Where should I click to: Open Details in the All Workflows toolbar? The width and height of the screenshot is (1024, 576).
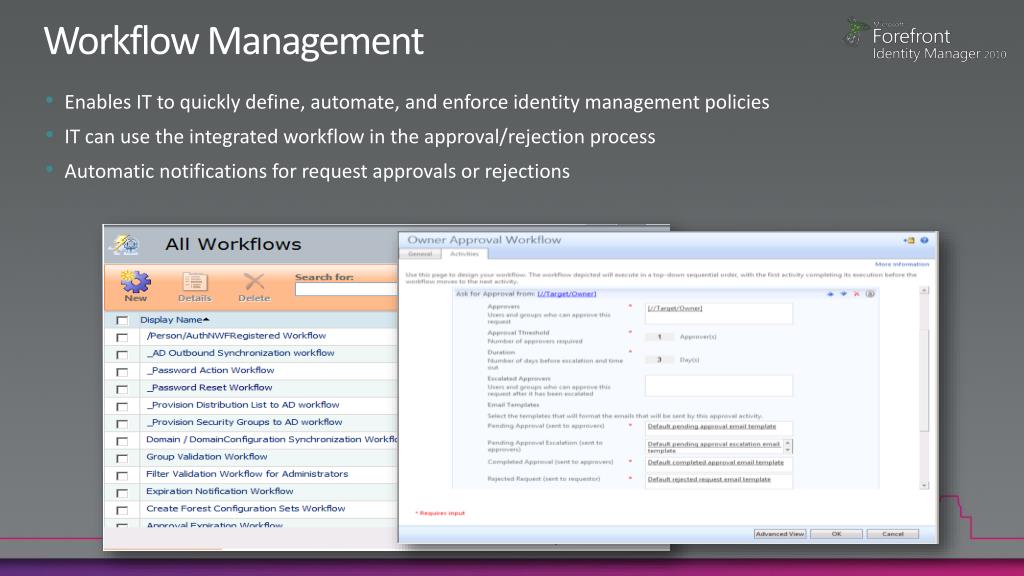(195, 287)
